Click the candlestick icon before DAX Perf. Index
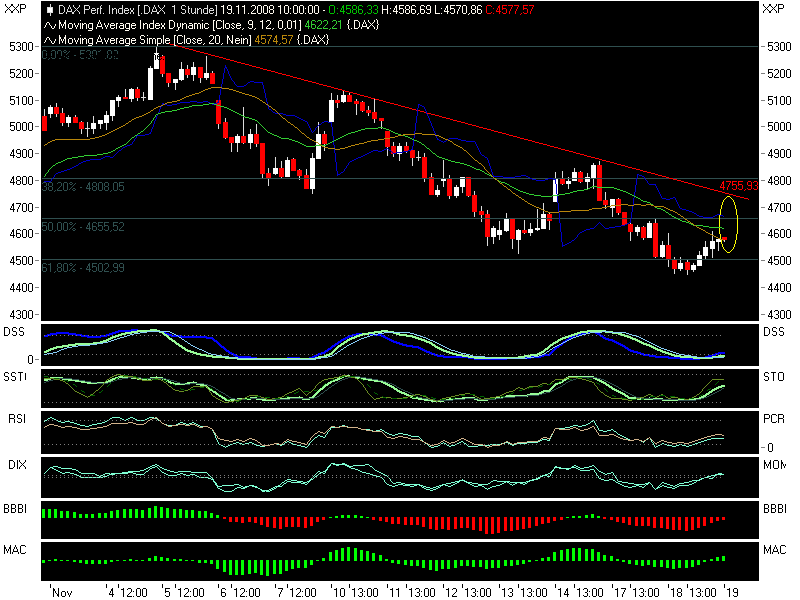The image size is (800, 600). pyautogui.click(x=49, y=10)
